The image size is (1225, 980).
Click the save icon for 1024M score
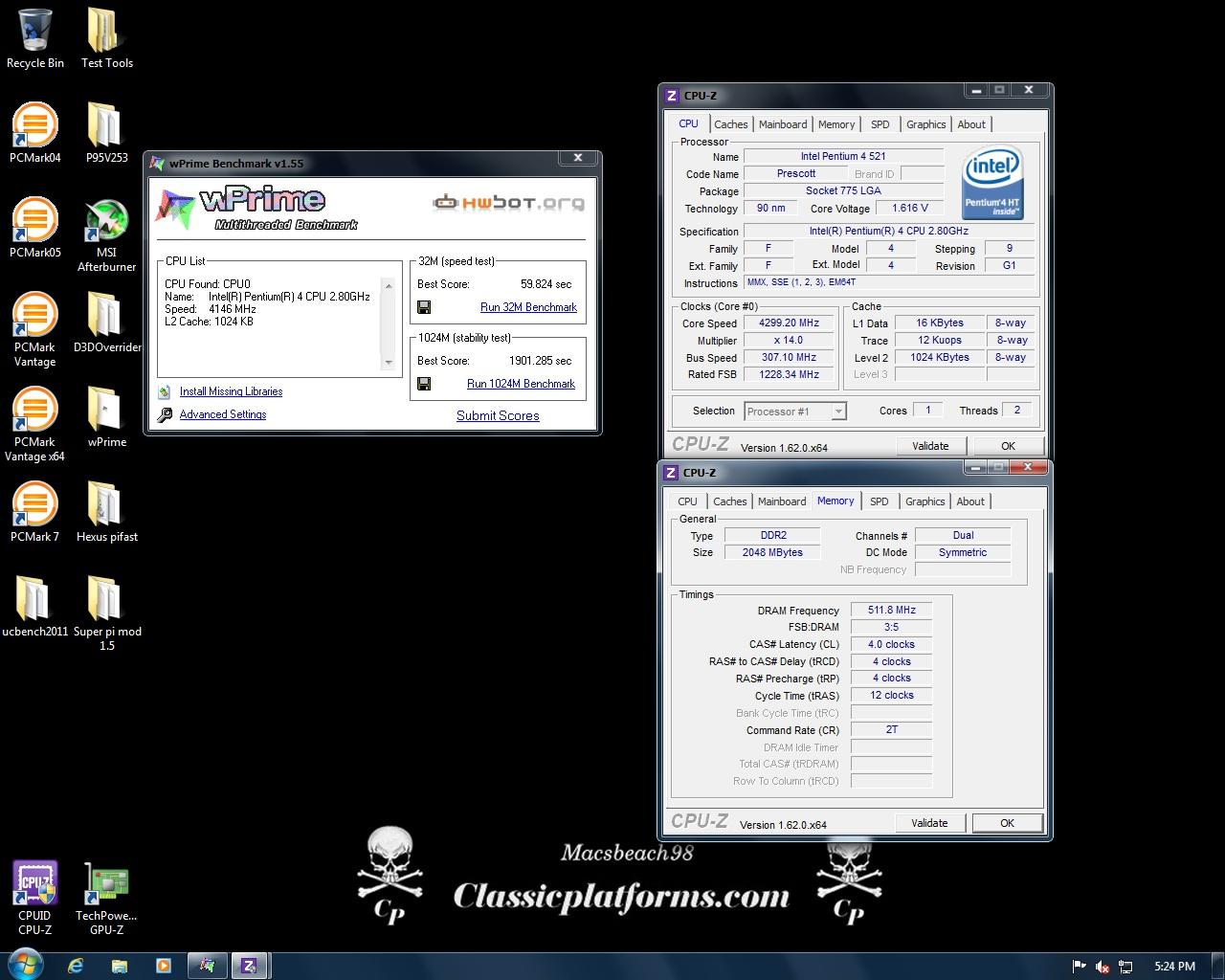tap(424, 384)
